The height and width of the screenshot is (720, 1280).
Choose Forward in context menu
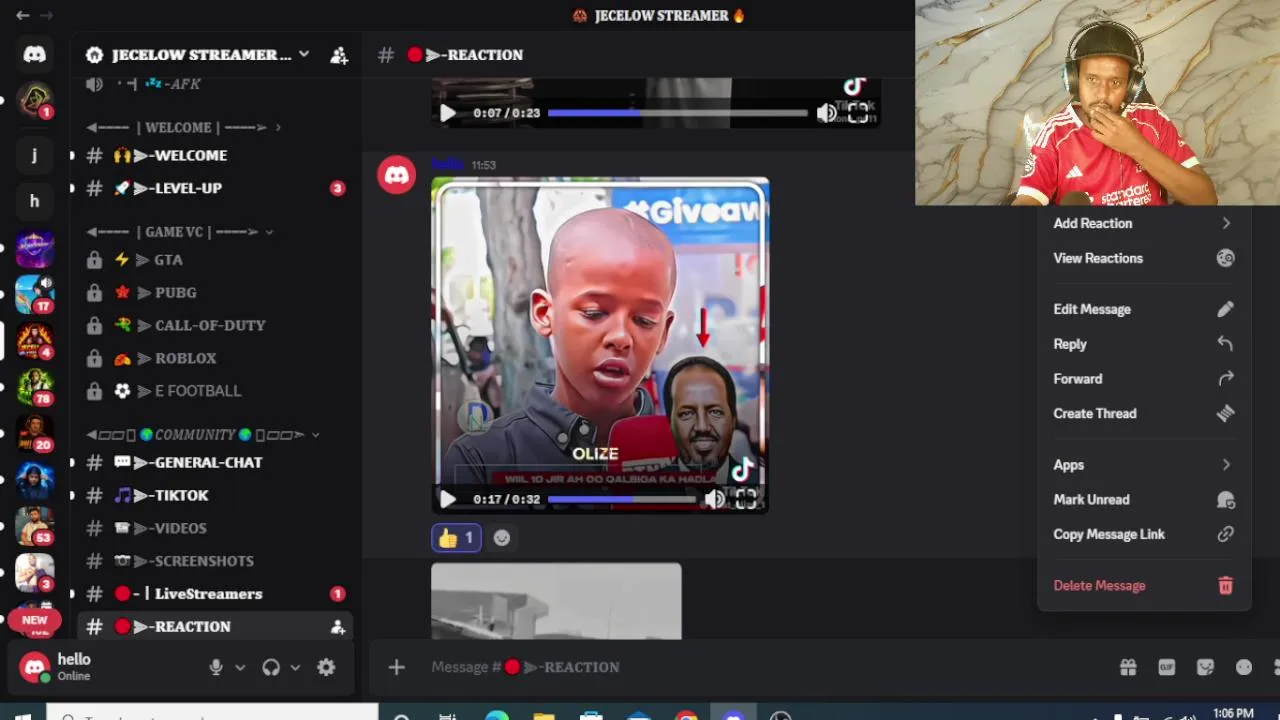tap(1144, 379)
